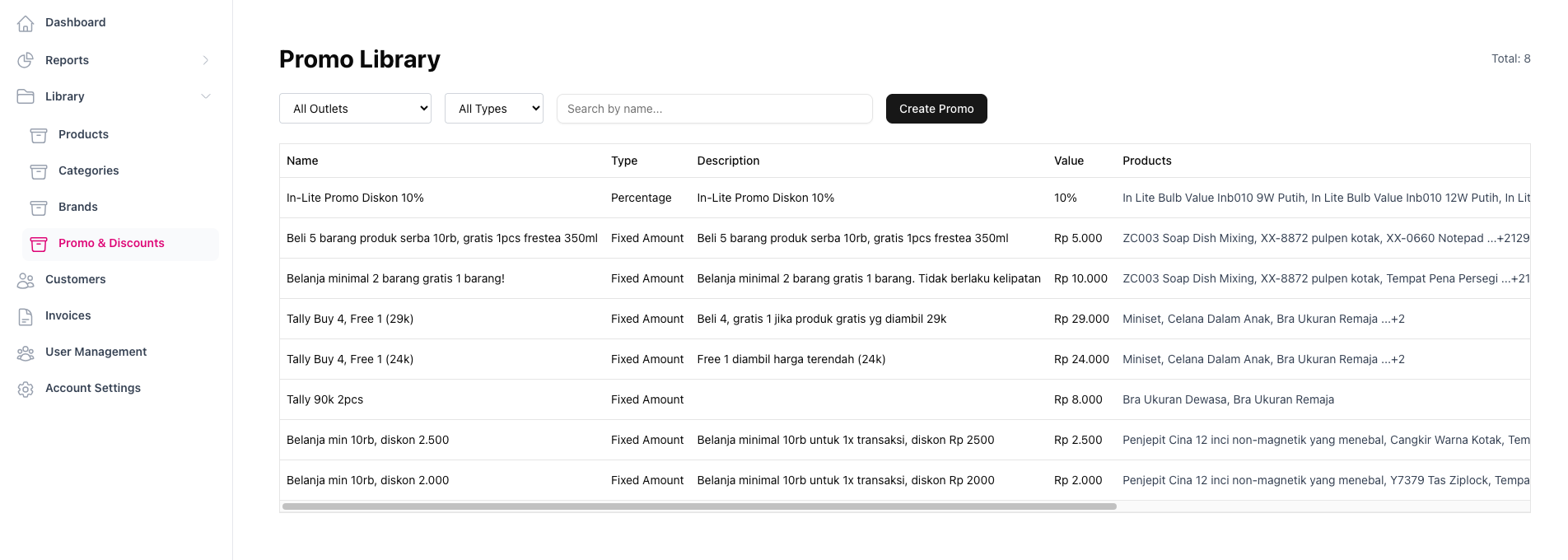This screenshot has width=1568, height=560.
Task: Open Promo & Discounts menu item
Action: (x=111, y=244)
